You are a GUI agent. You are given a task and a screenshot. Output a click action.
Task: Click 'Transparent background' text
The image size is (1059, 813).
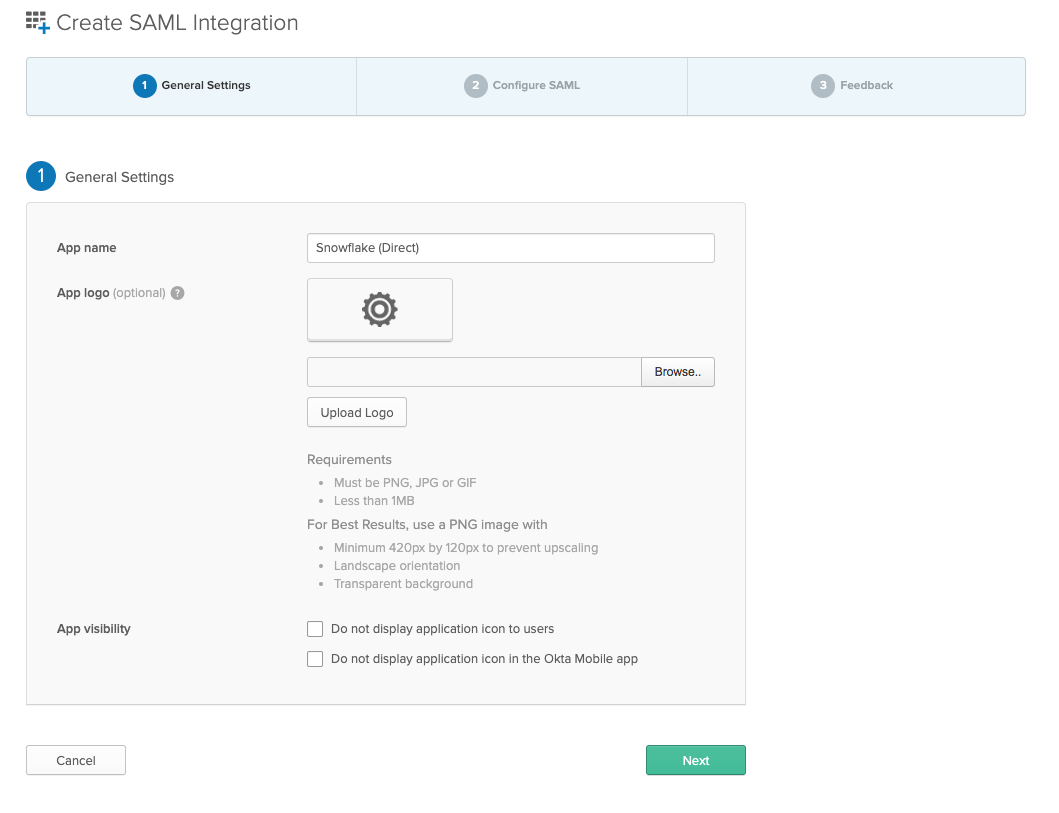click(x=403, y=584)
